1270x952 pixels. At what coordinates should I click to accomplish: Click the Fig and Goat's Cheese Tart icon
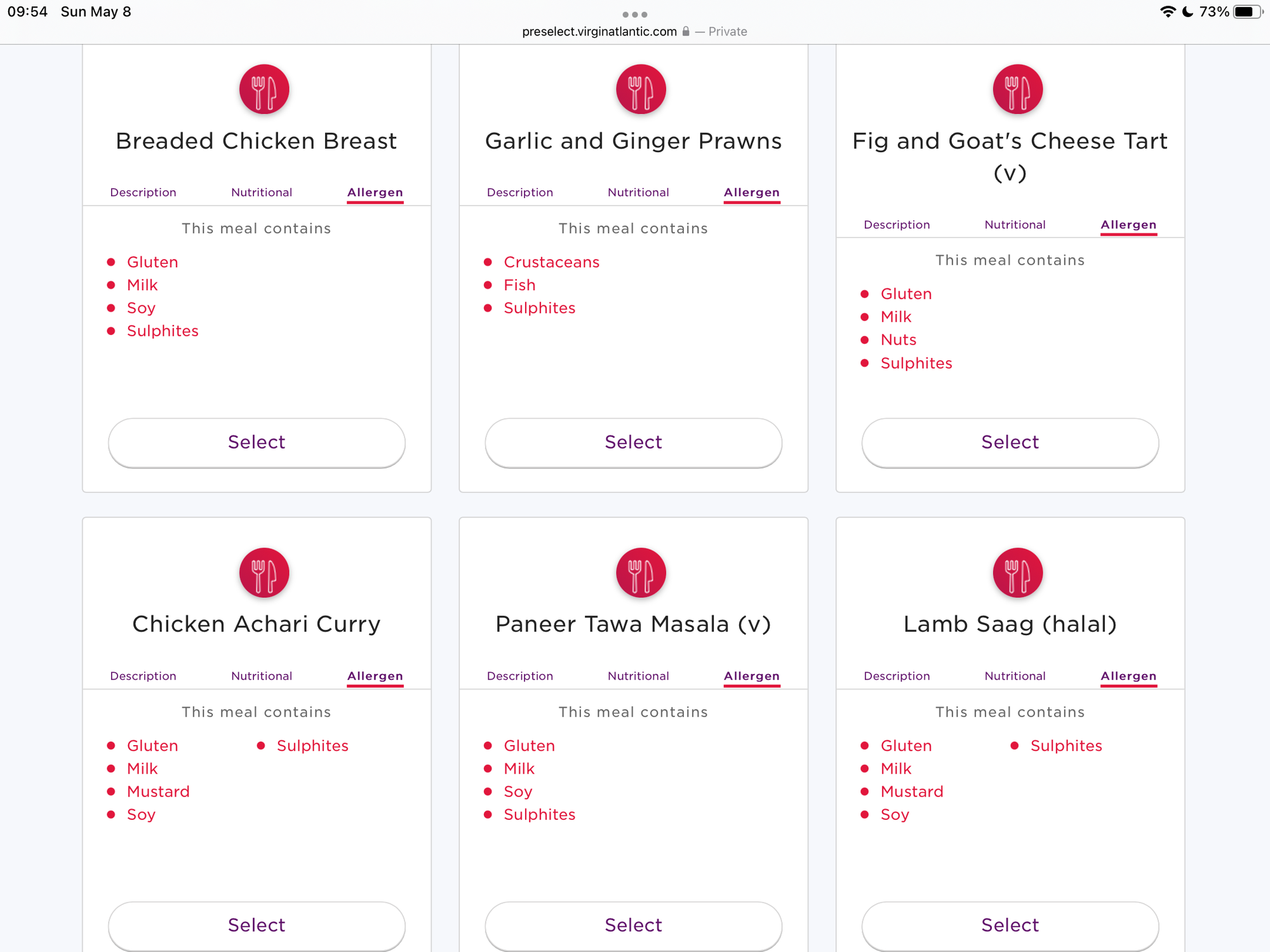[x=1017, y=89]
